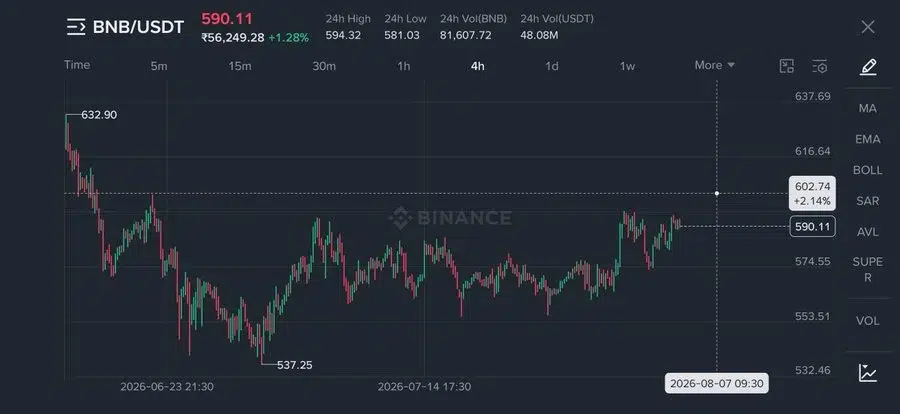Image resolution: width=900 pixels, height=414 pixels.
Task: Click the 532.46 price axis label
Action: click(812, 370)
